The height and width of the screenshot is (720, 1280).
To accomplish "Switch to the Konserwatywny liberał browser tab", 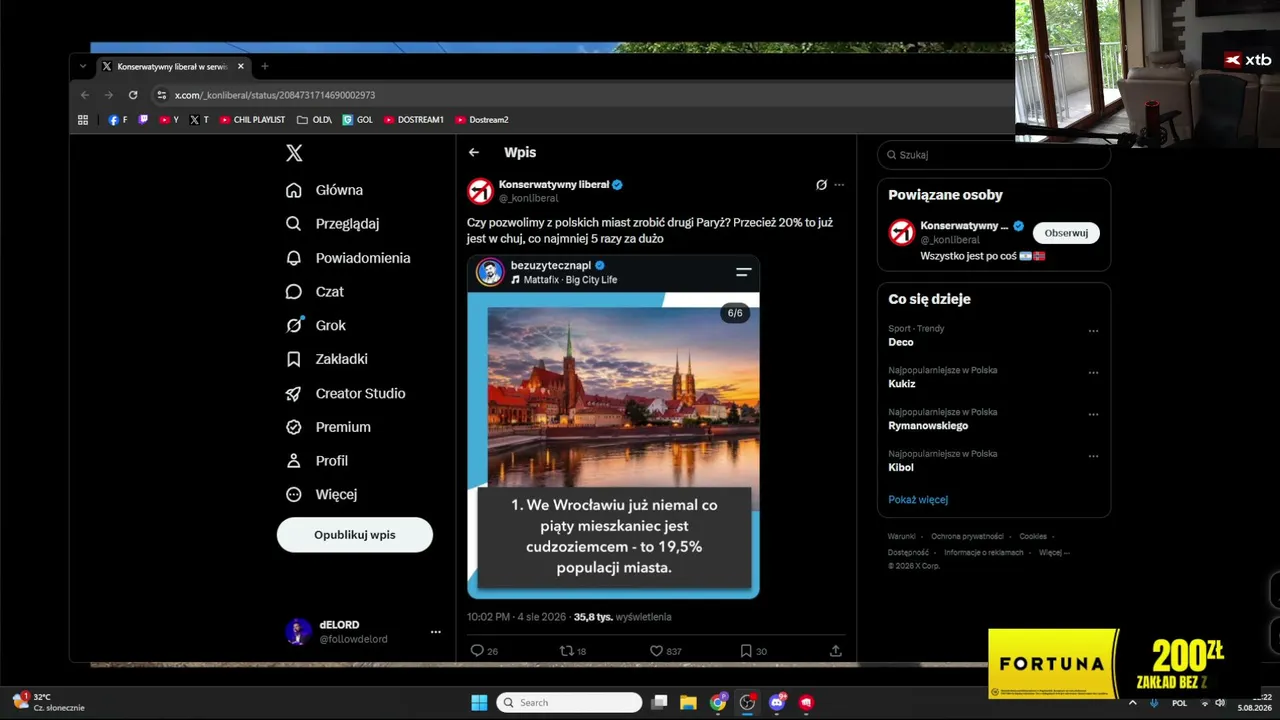I will tap(172, 66).
